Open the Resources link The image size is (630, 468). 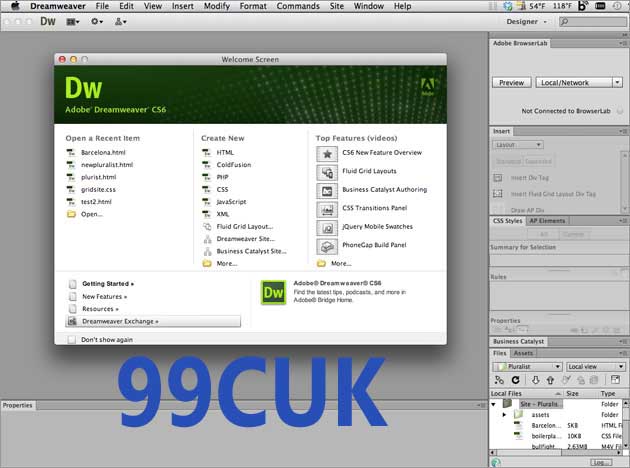click(100, 309)
